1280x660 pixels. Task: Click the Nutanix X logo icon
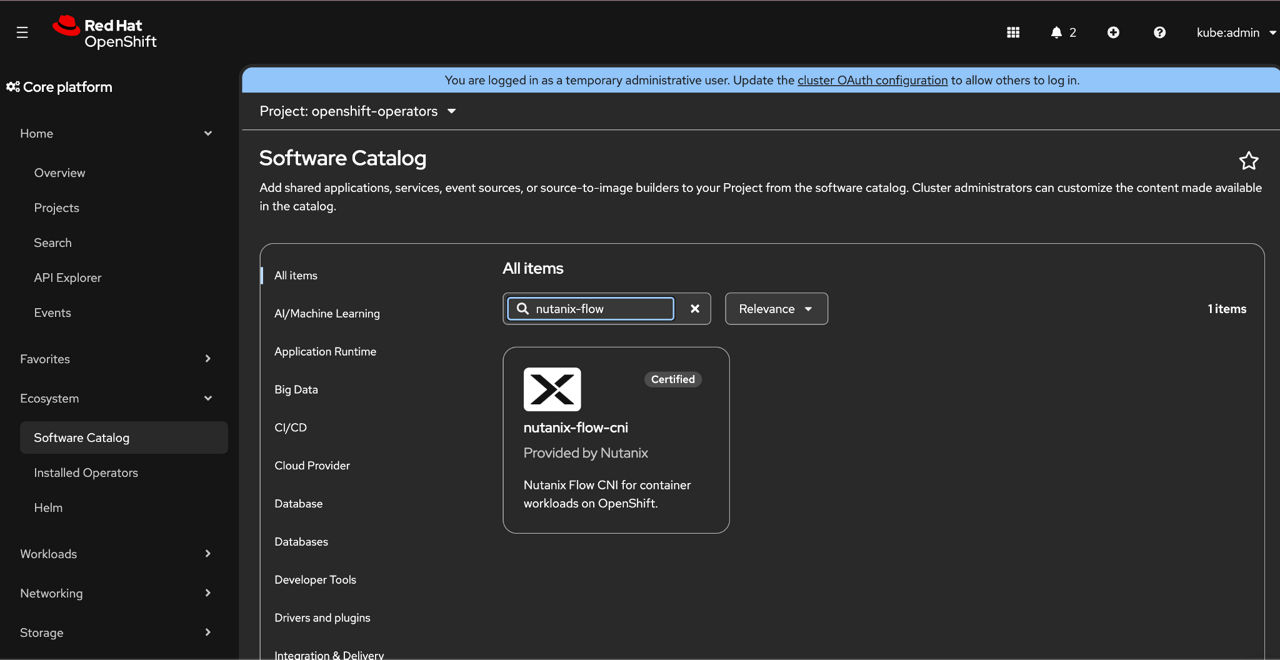click(x=552, y=389)
